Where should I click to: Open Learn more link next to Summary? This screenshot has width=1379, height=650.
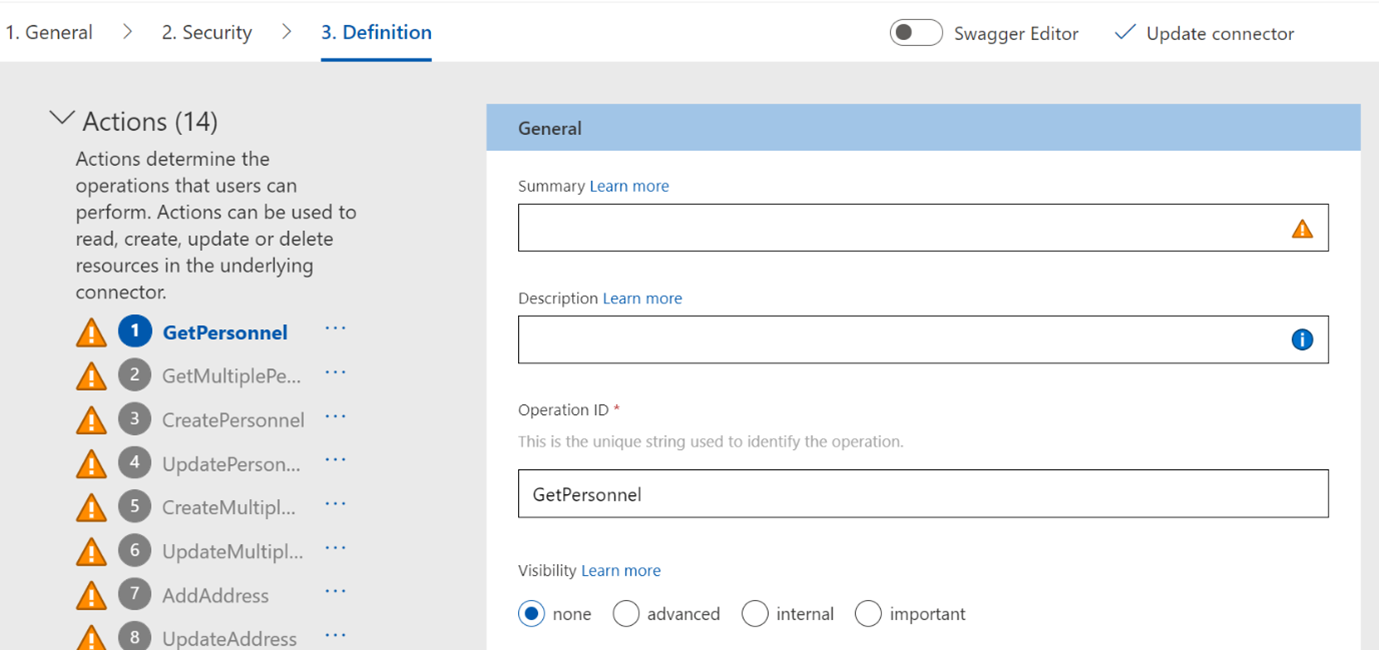[x=629, y=186]
